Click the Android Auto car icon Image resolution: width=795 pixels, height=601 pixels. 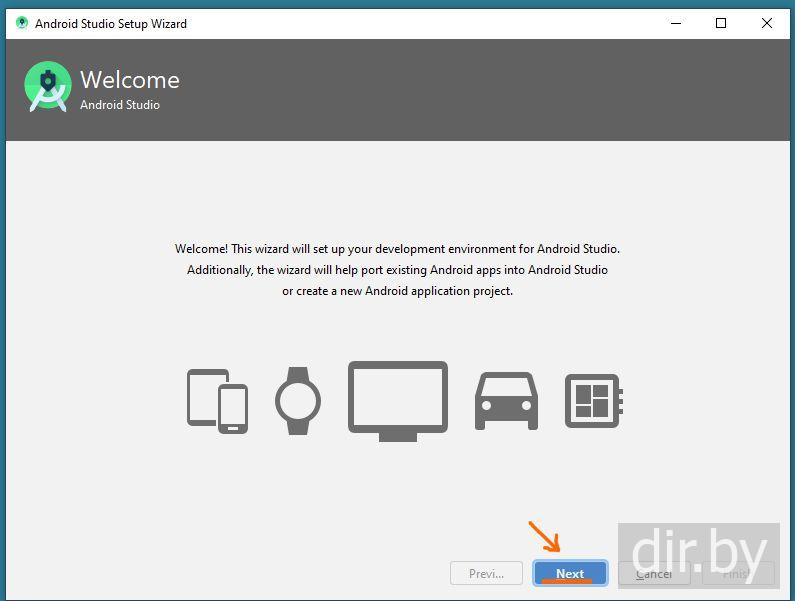click(506, 400)
